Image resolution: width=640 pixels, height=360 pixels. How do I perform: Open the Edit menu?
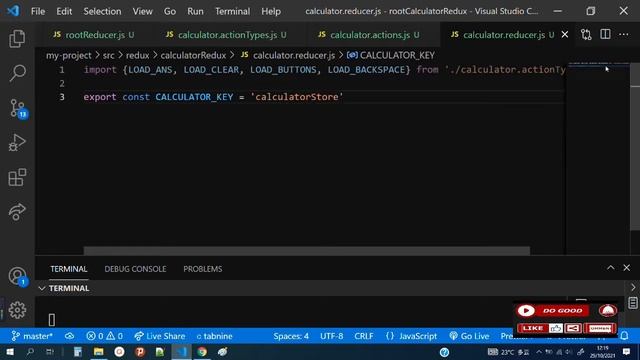pos(64,11)
